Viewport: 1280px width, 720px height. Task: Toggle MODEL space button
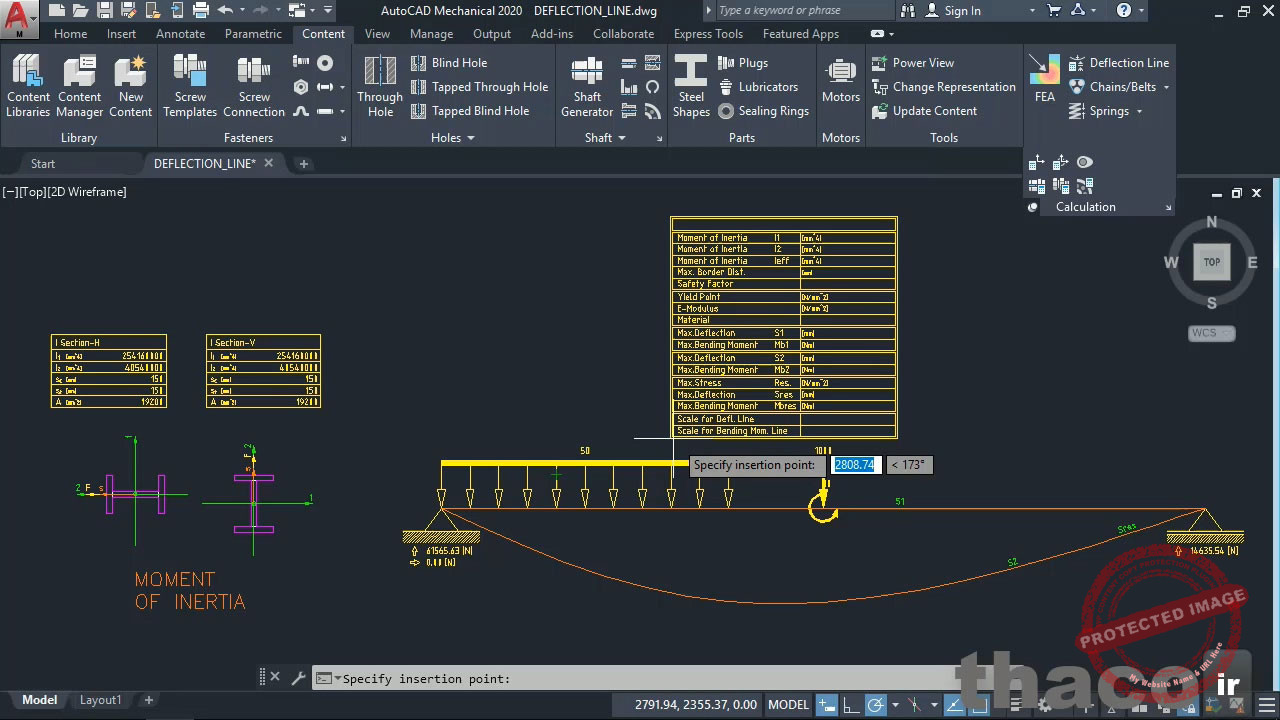pos(788,704)
